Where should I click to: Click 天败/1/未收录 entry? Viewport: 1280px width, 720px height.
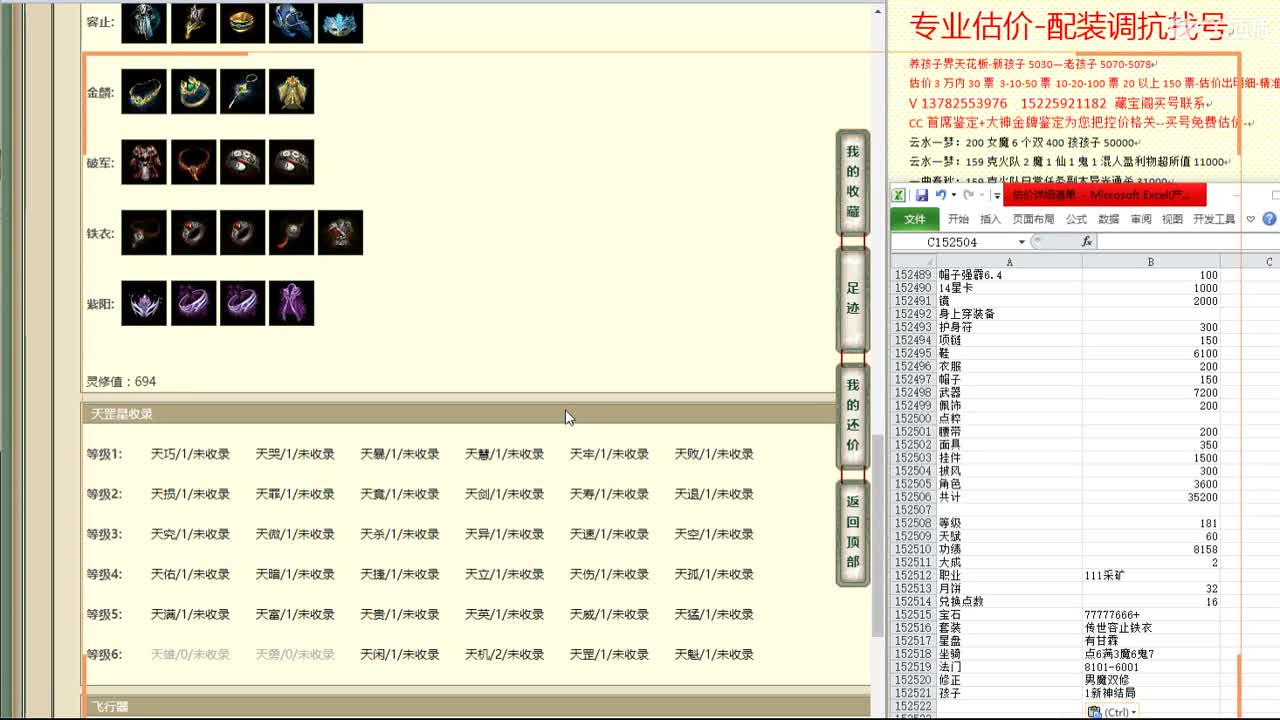(x=714, y=454)
